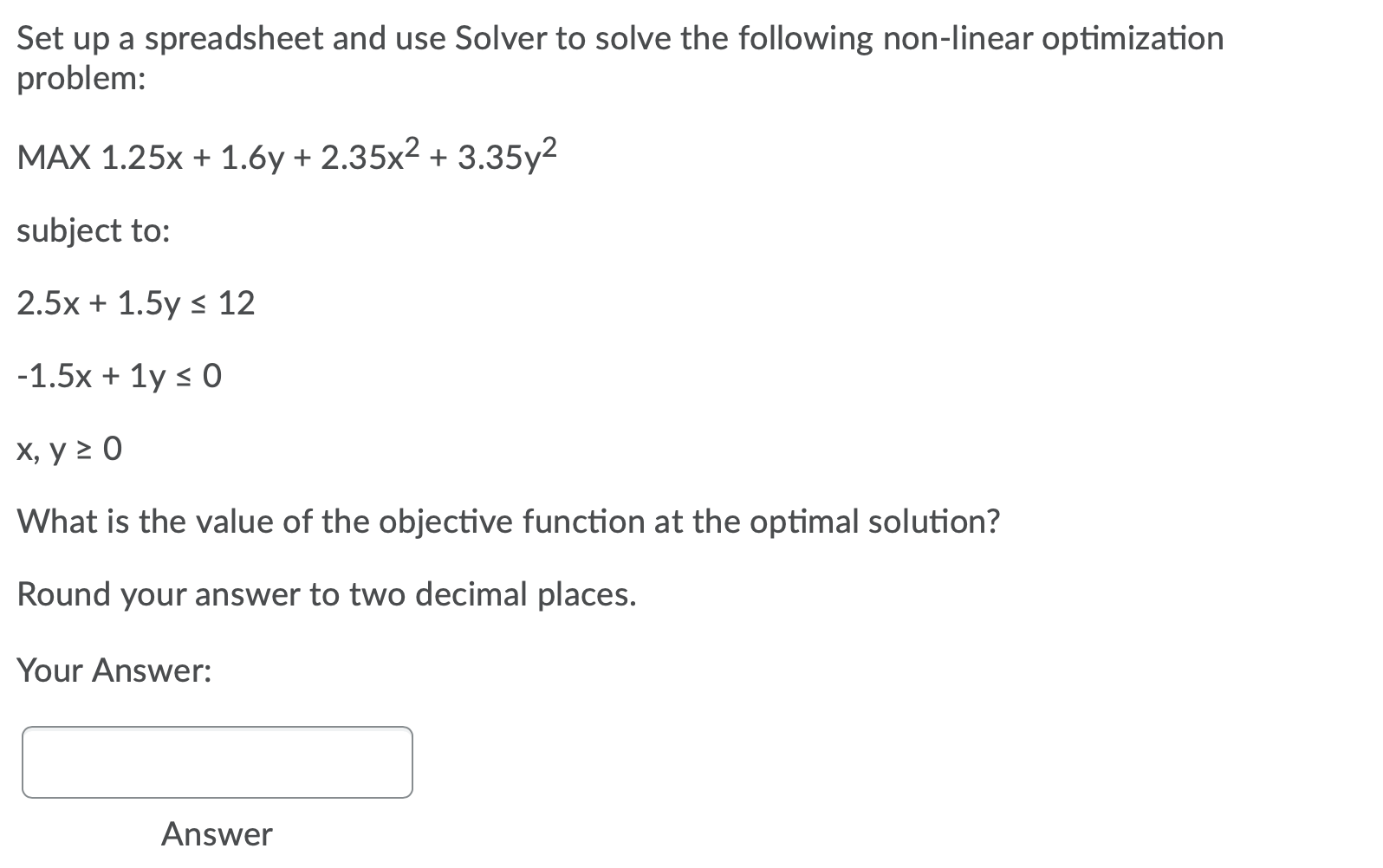Screen dimensions: 1383x868
Task: Click inside the answer box border
Action: click(x=217, y=762)
